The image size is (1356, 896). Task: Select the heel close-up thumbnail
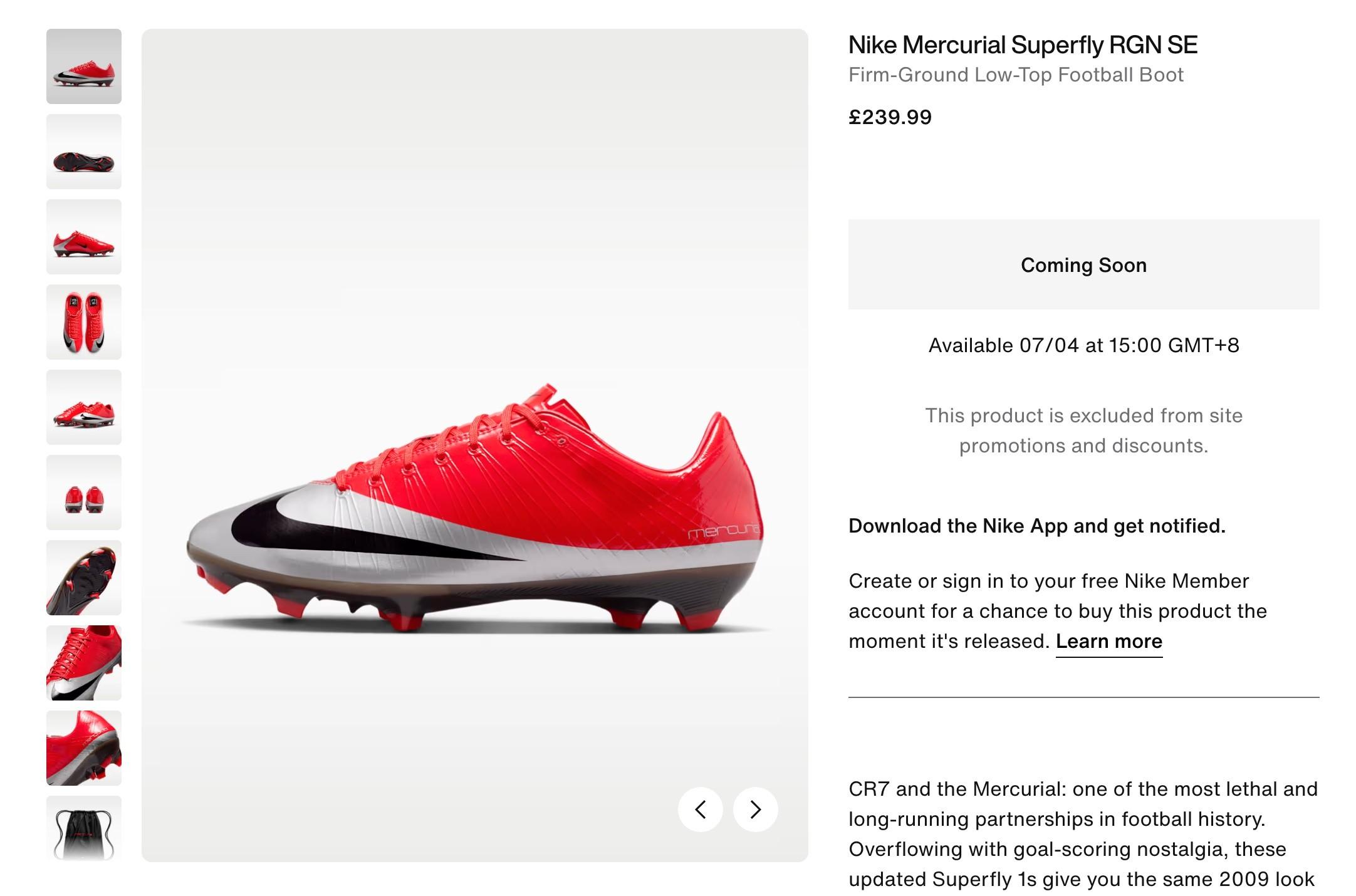pyautogui.click(x=84, y=748)
